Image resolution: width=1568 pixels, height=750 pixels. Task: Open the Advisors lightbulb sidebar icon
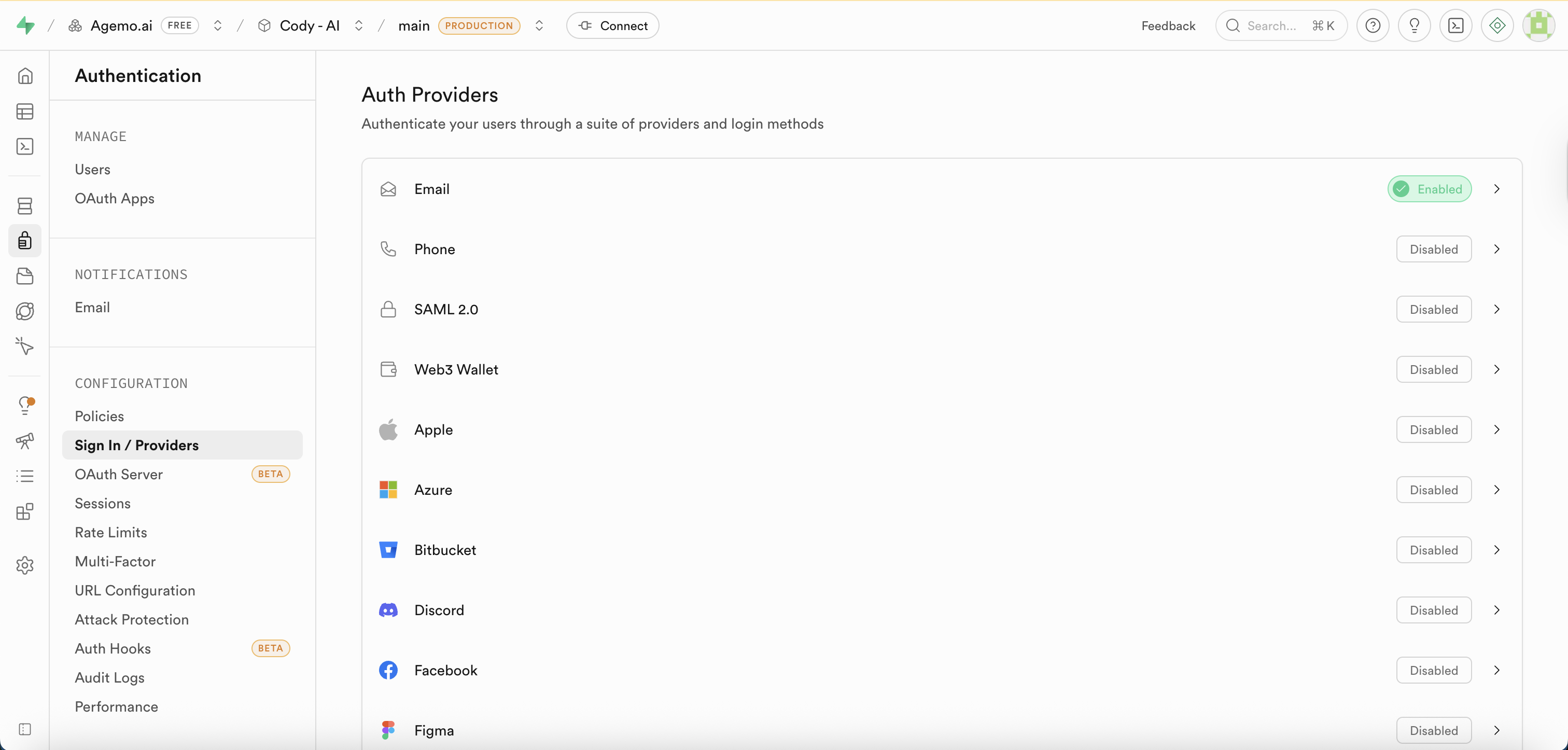click(25, 405)
